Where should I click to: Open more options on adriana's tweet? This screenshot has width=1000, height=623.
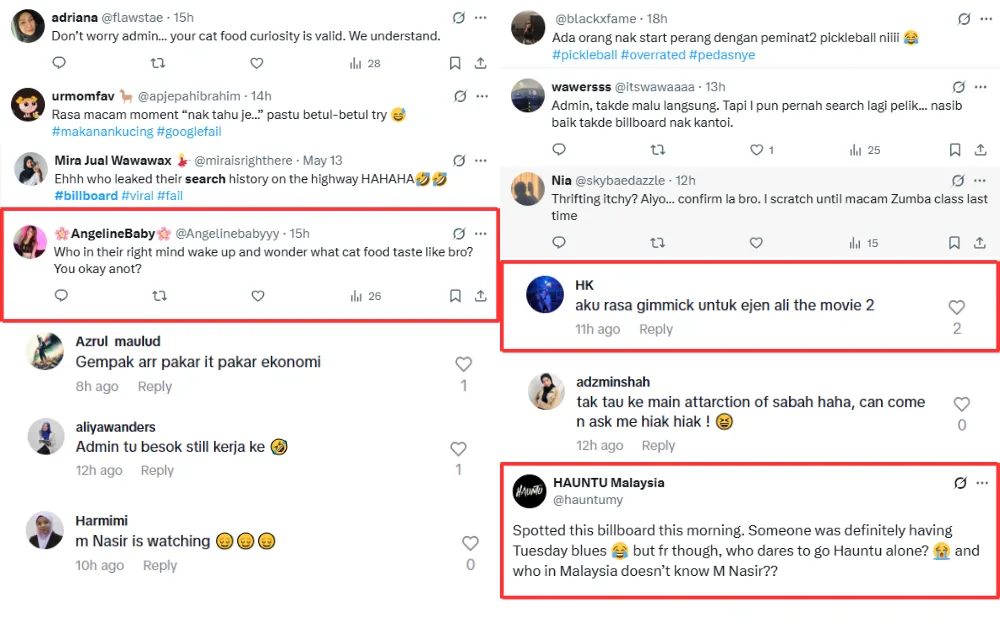tap(481, 18)
